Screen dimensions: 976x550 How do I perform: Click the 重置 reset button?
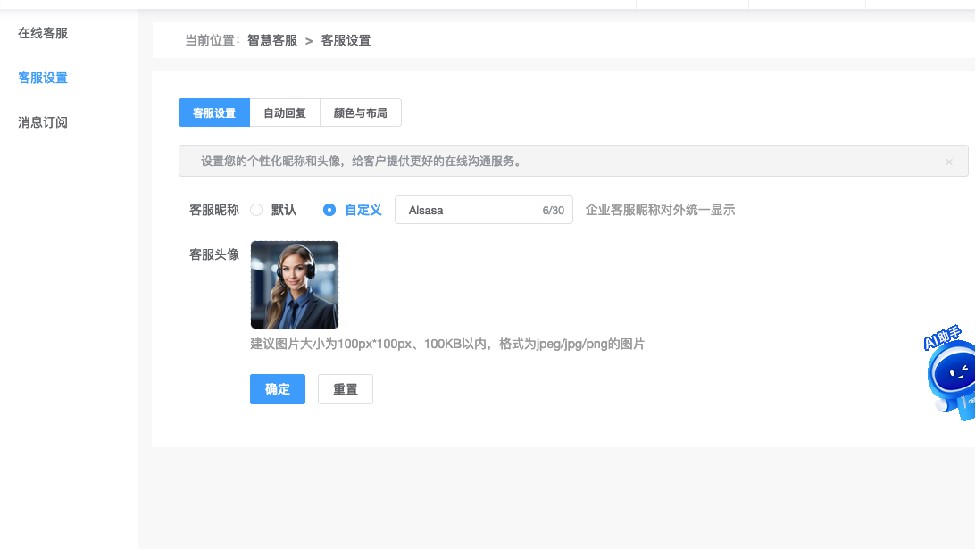coord(345,389)
